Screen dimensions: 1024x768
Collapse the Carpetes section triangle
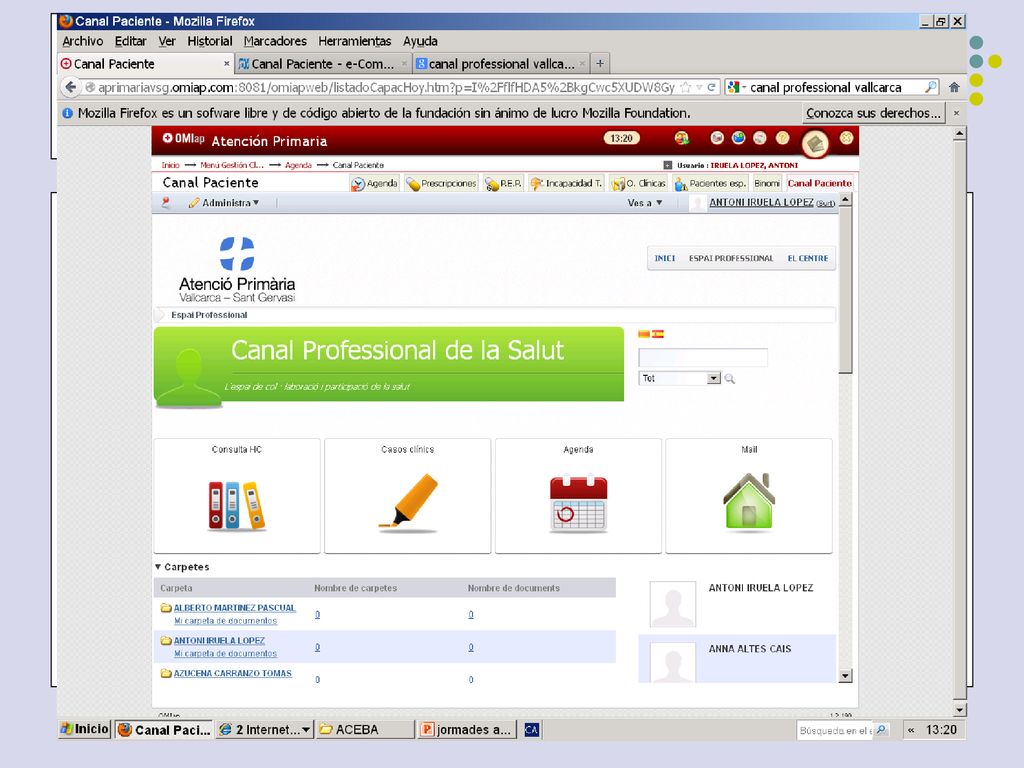[x=158, y=567]
